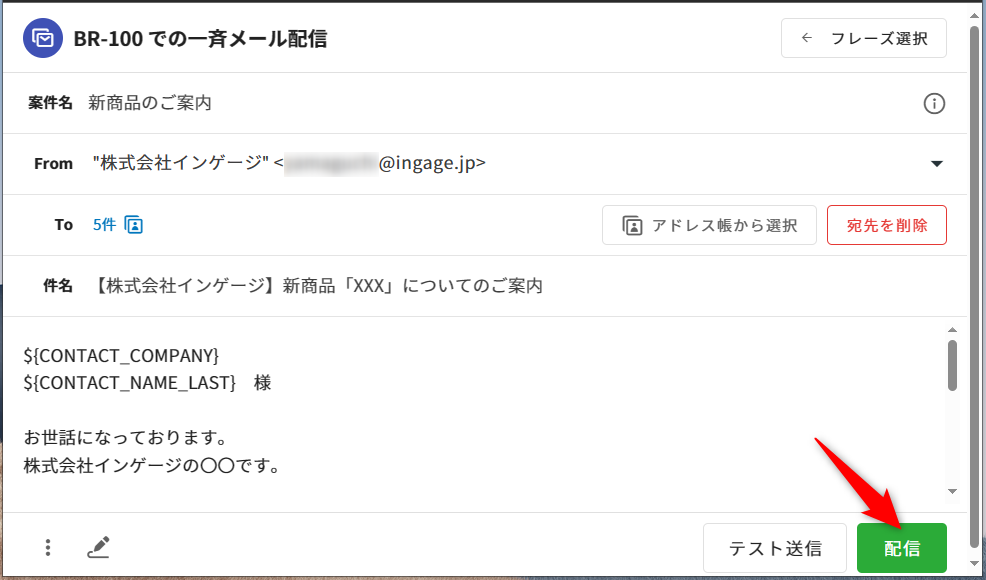
Task: Expand the From sender dropdown arrow
Action: (936, 164)
